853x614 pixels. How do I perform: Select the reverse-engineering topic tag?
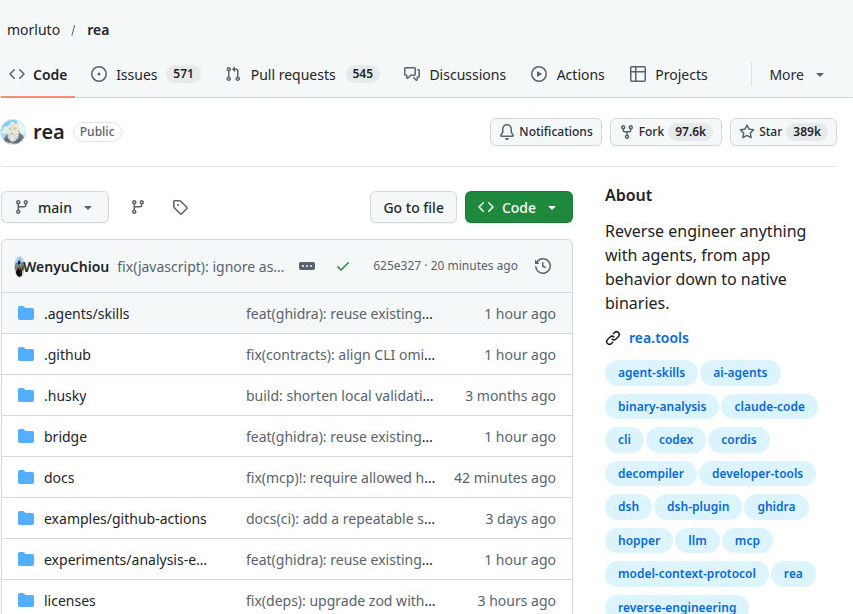pyautogui.click(x=677, y=606)
